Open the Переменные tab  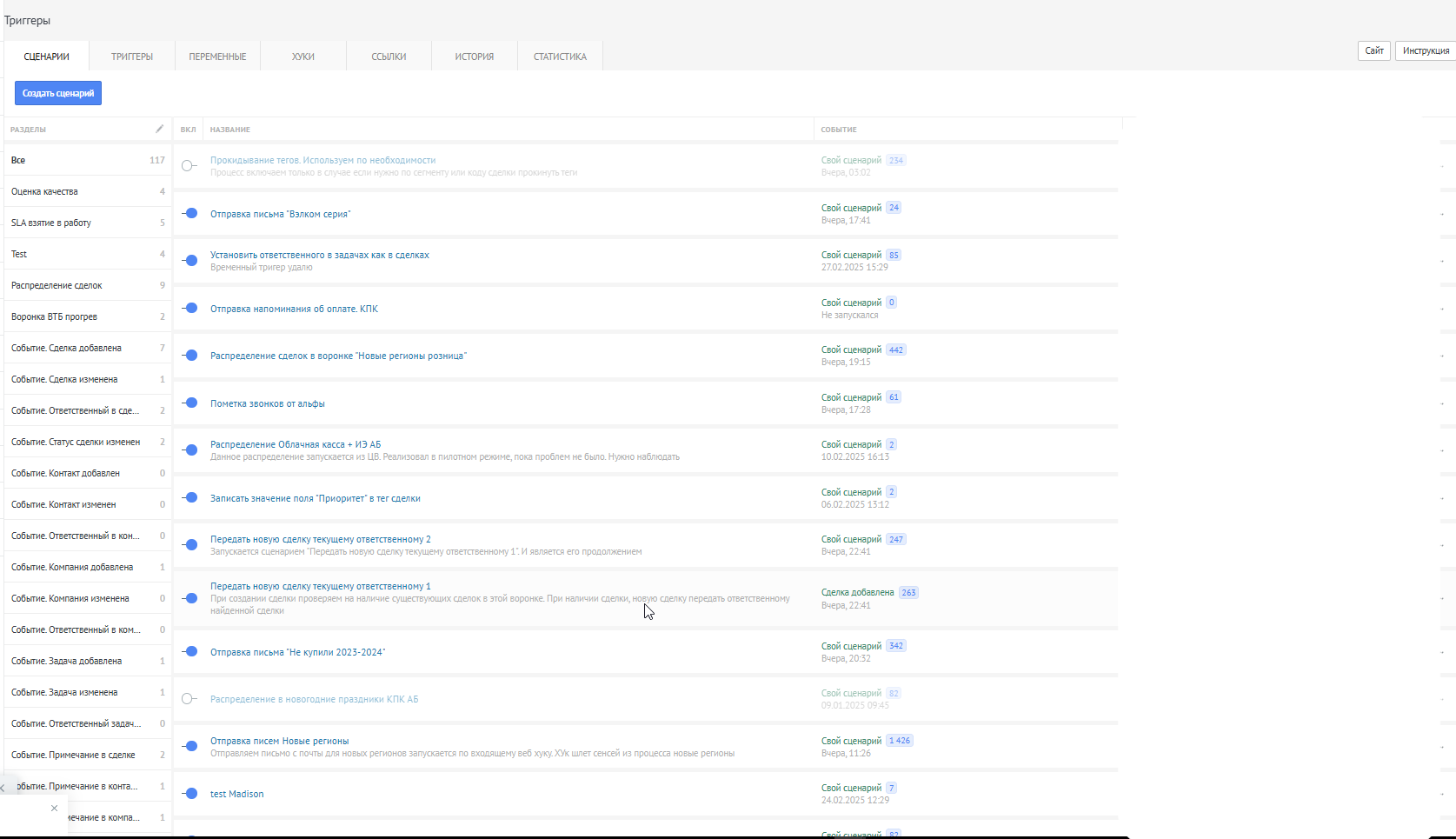pos(217,57)
